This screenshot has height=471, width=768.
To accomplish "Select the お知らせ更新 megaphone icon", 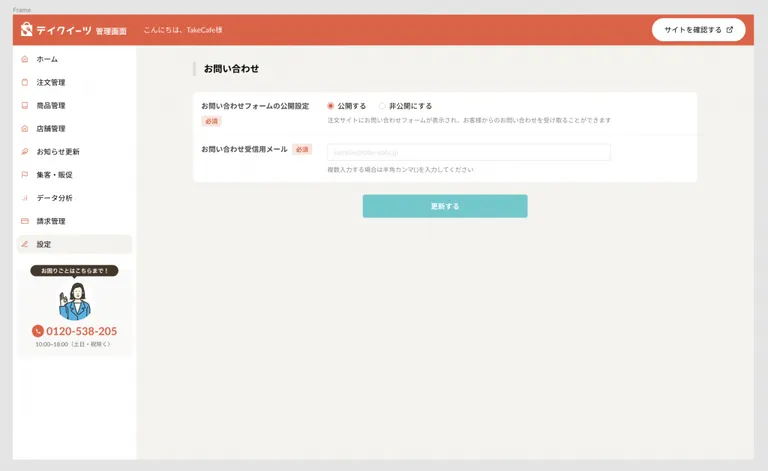I will (25, 152).
